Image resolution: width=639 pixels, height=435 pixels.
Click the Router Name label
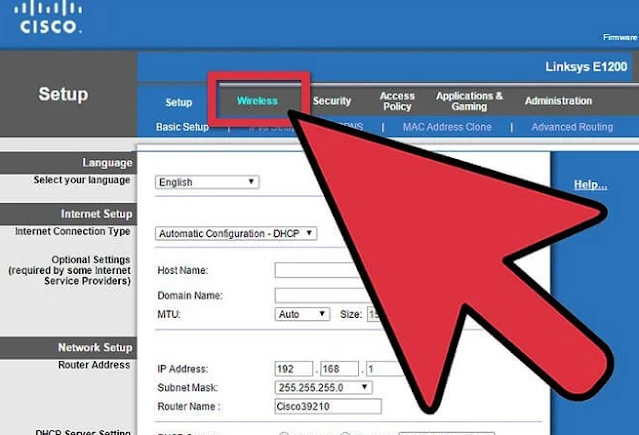189,406
